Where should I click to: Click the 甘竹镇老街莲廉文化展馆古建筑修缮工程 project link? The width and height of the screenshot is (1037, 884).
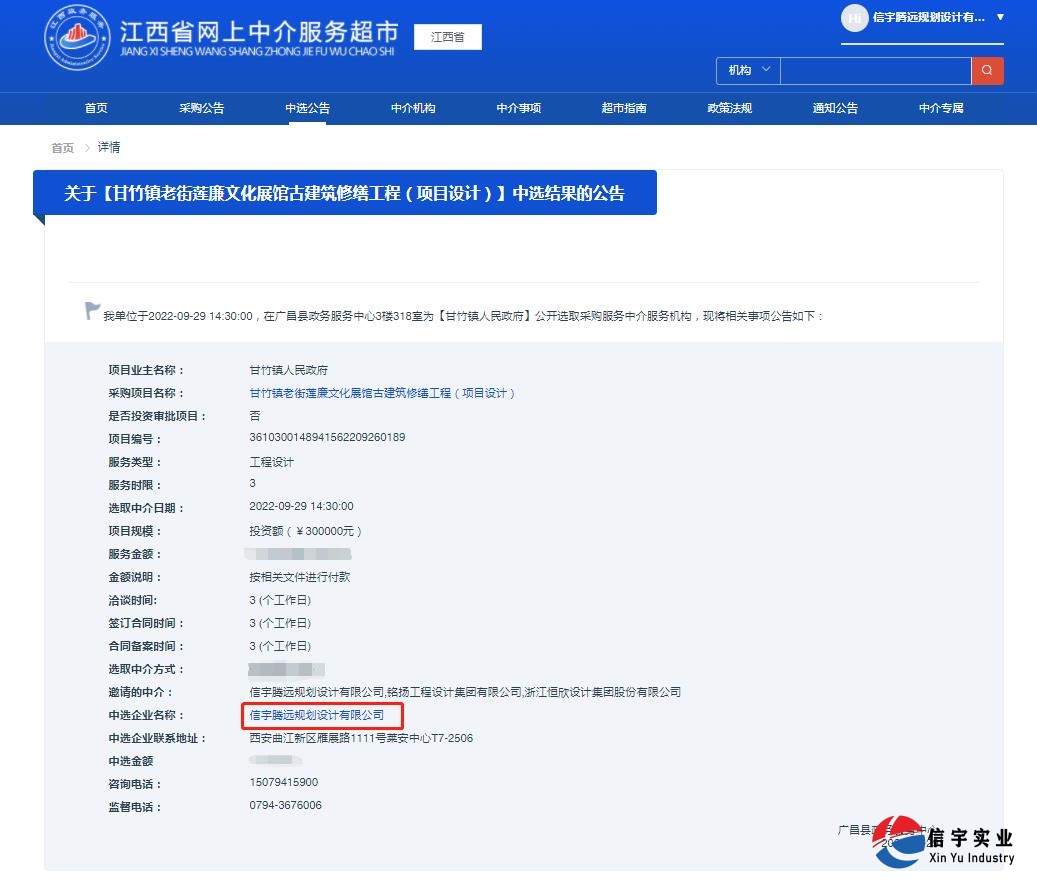click(381, 392)
